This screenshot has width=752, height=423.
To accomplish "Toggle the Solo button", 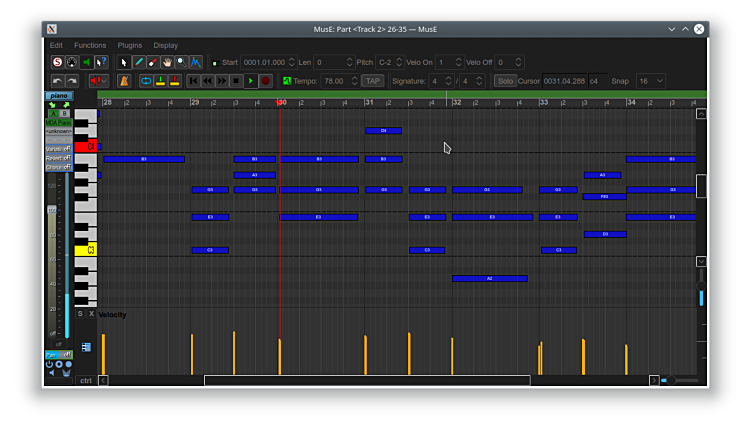I will click(x=505, y=81).
